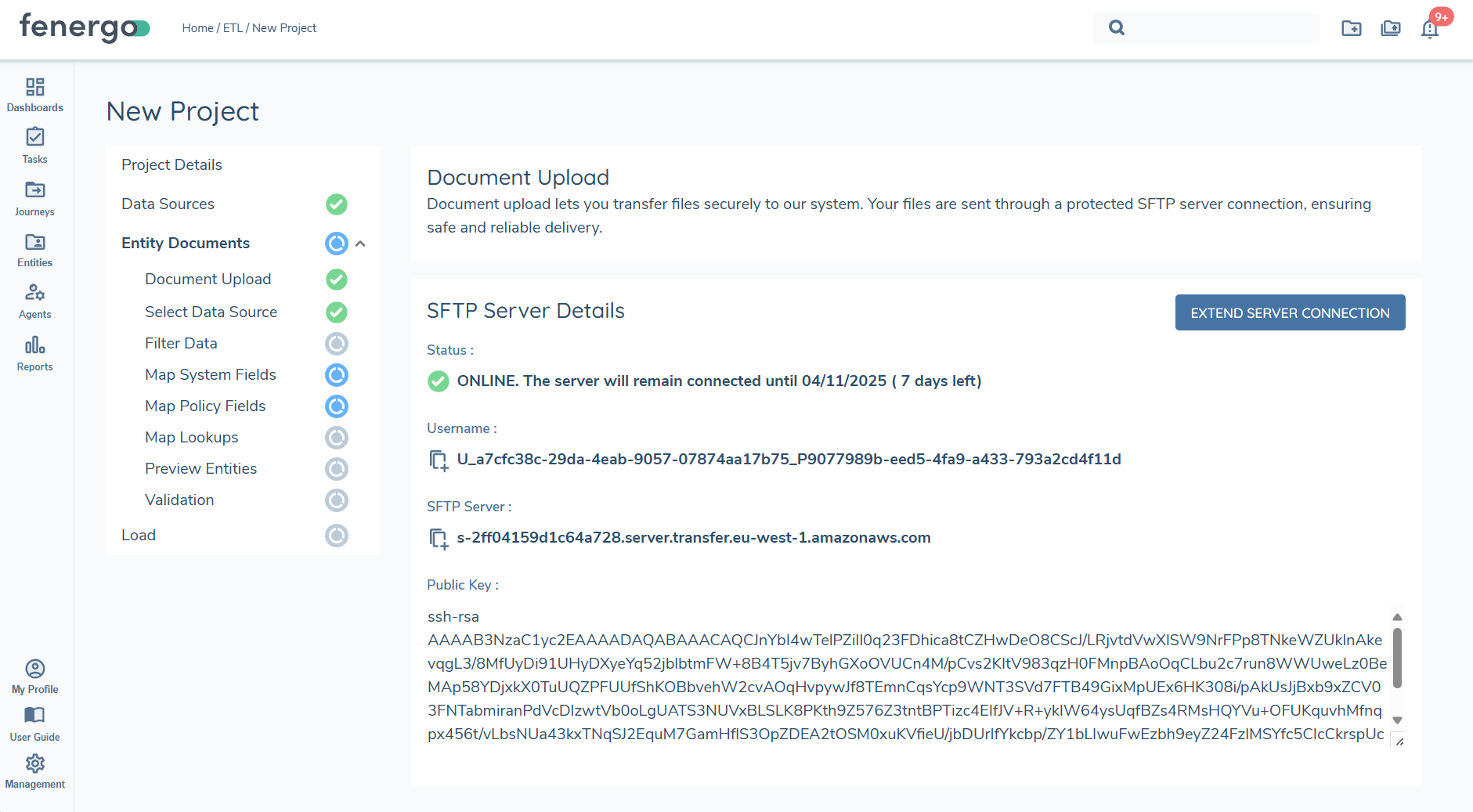
Task: Select the Map Lookups step
Action: [191, 437]
